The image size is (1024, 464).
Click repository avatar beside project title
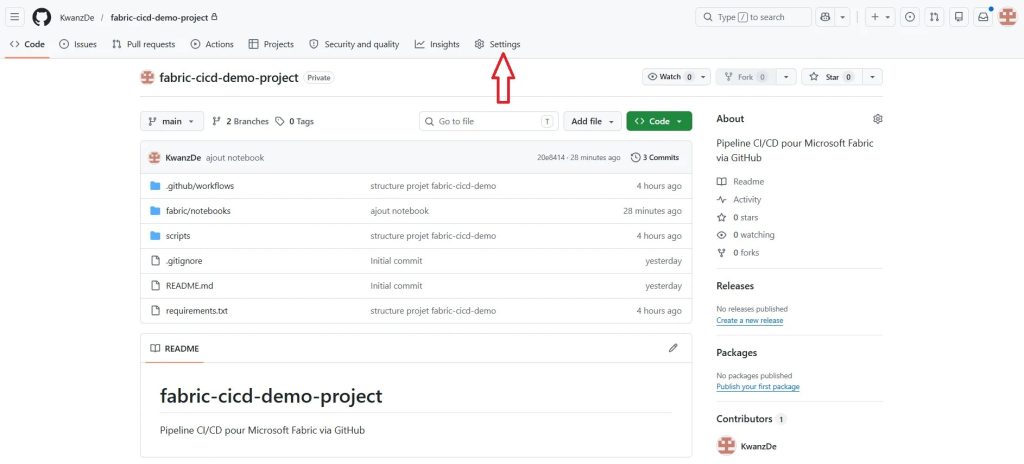tap(147, 77)
